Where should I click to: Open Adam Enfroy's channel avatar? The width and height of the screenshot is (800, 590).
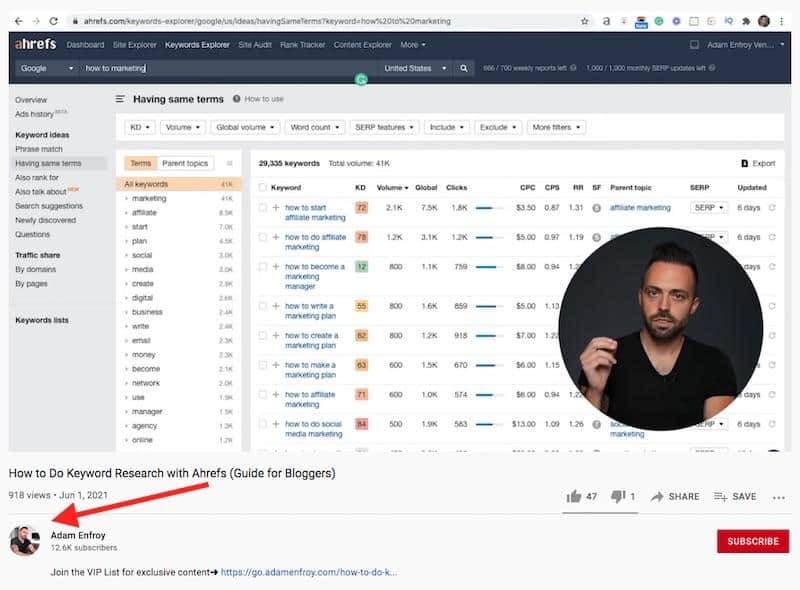point(24,540)
